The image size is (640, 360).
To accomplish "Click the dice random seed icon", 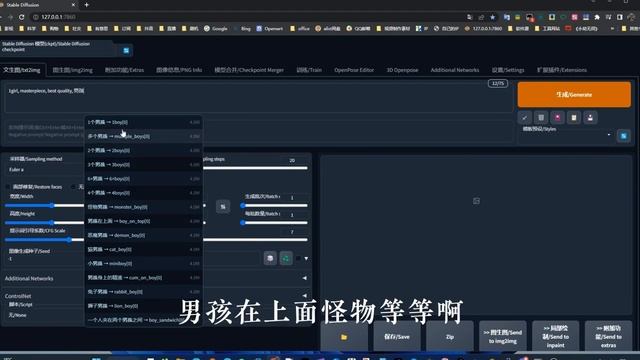I will pyautogui.click(x=270, y=258).
